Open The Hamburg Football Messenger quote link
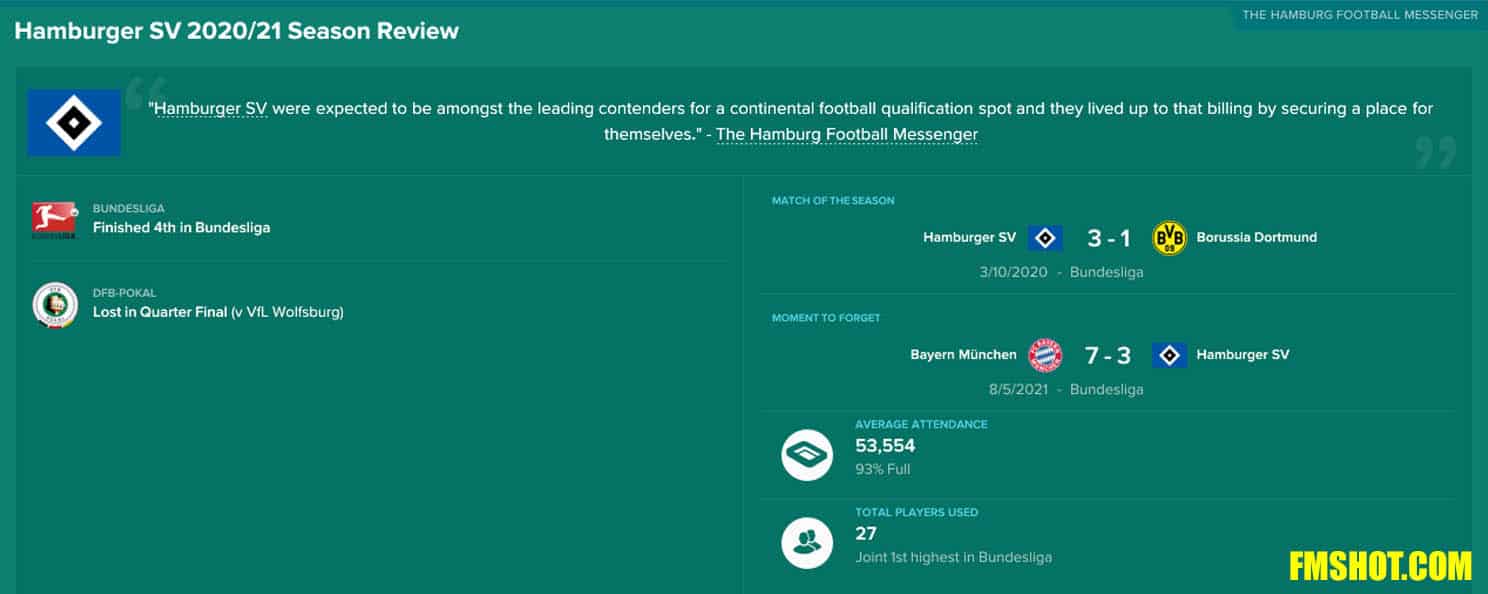This screenshot has height=594, width=1488. (847, 134)
